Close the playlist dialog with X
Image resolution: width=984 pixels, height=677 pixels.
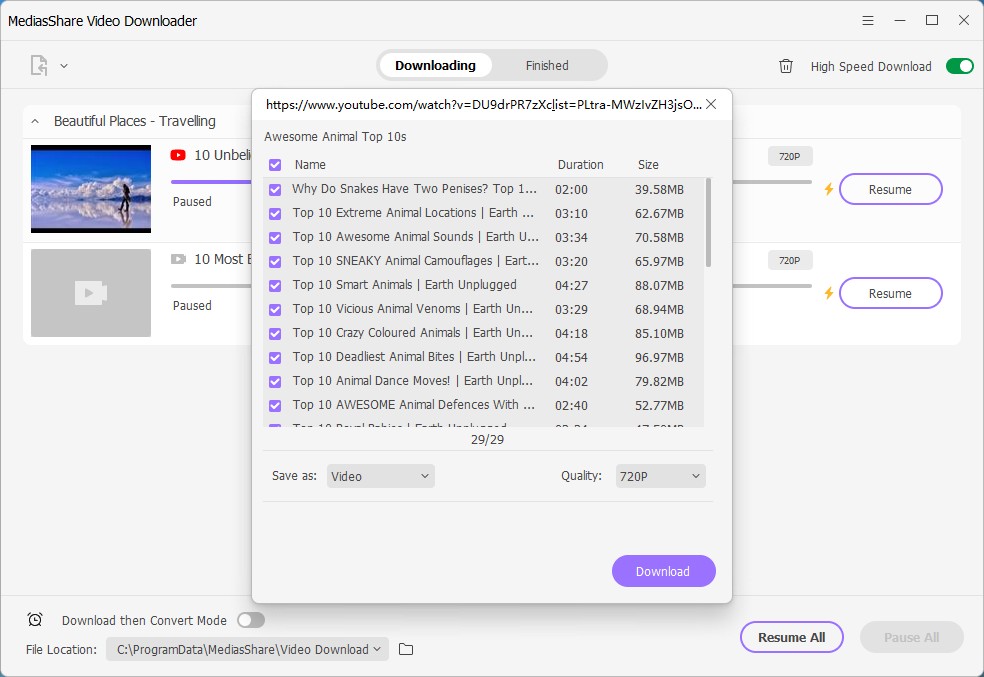[x=711, y=104]
